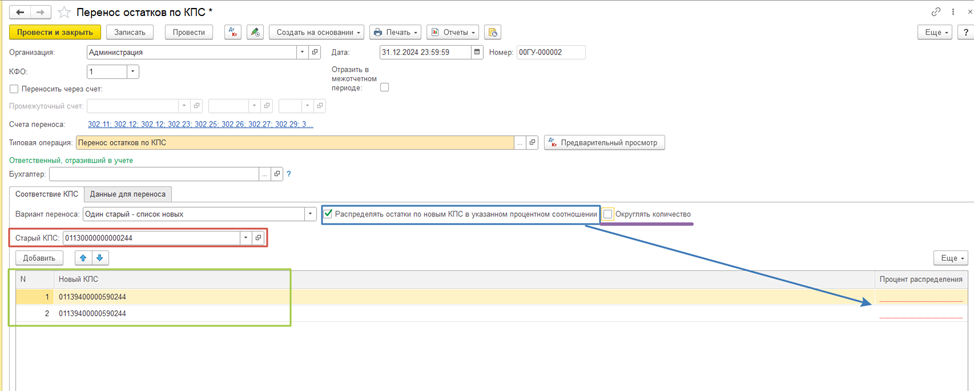Screen dimensions: 974x391
Task: Expand the Старый КПС dropdown arrow
Action: (x=247, y=238)
